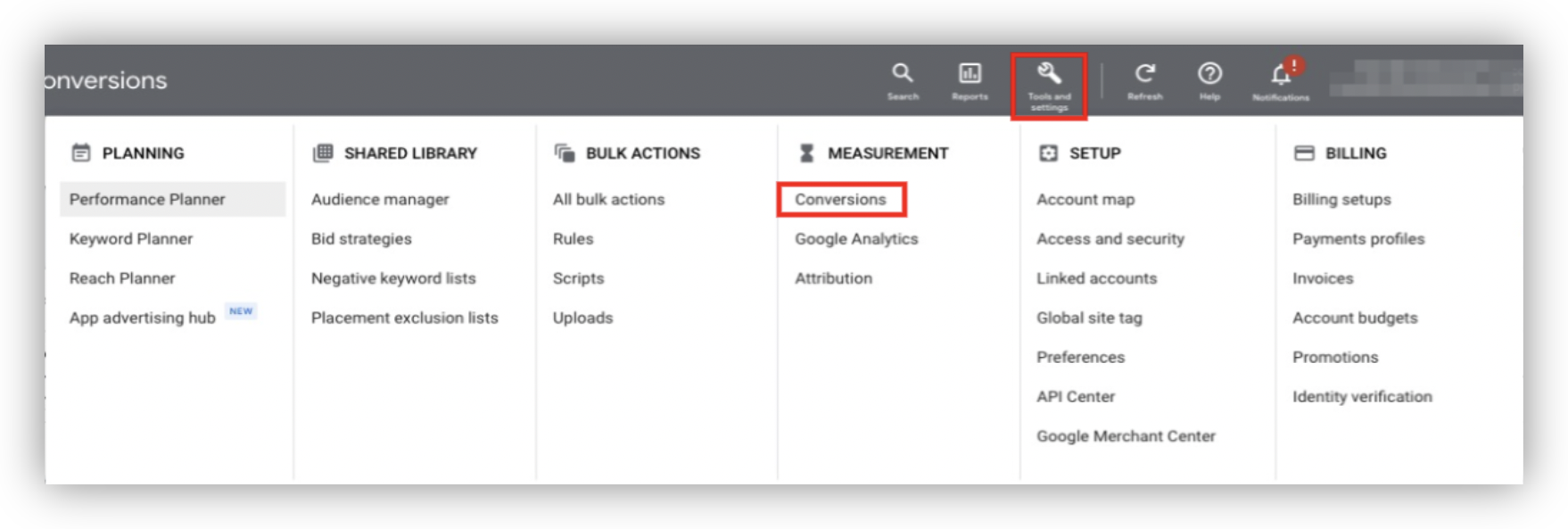Open the Notifications bell icon
1568x529 pixels.
1282,73
